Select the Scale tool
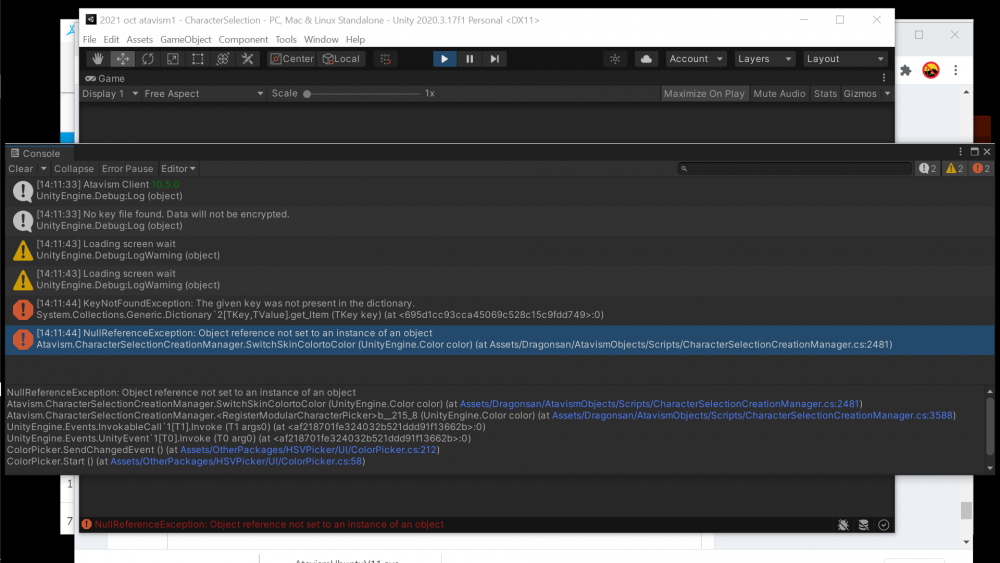Viewport: 1000px width, 563px height. coord(172,59)
